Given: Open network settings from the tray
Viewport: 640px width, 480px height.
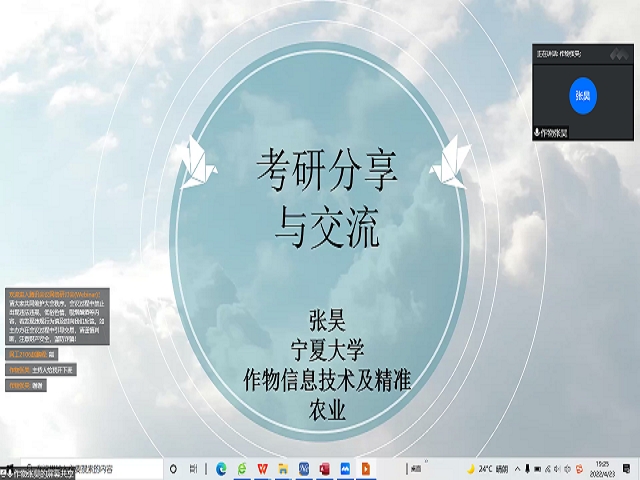Looking at the screenshot, I should (x=548, y=469).
